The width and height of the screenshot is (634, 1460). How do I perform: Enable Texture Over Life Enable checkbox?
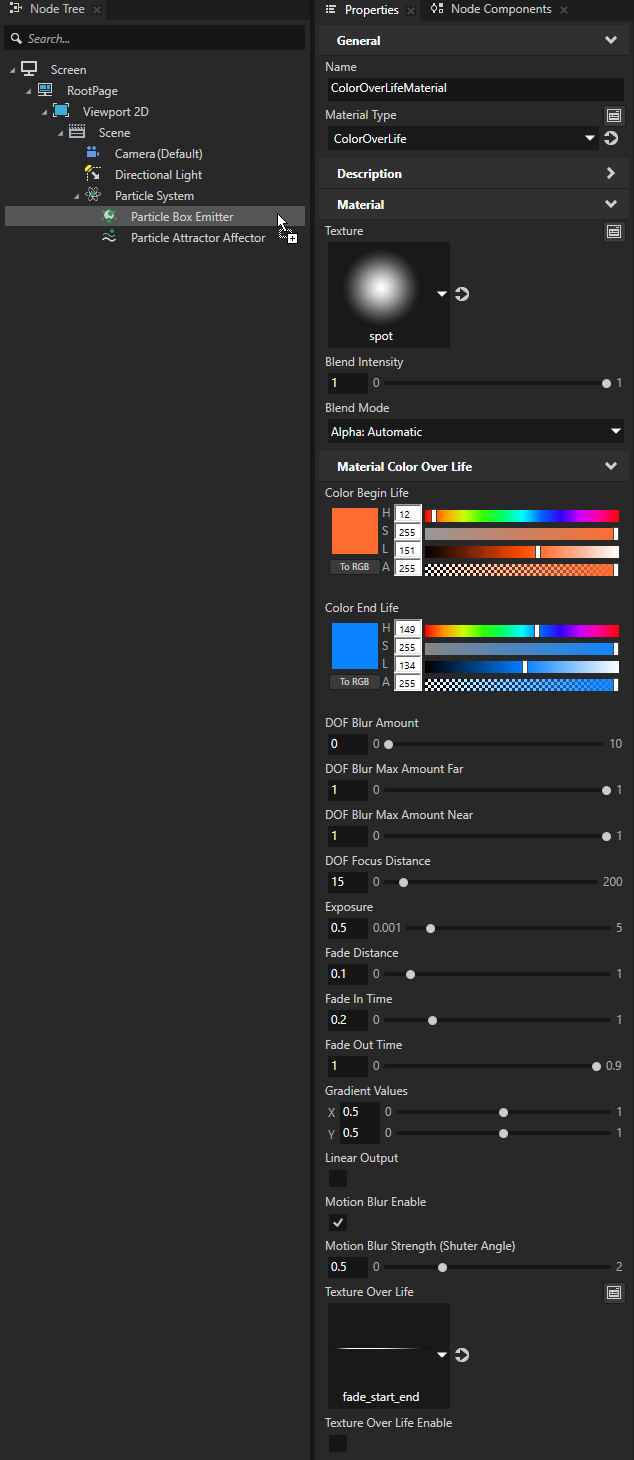point(337,1443)
